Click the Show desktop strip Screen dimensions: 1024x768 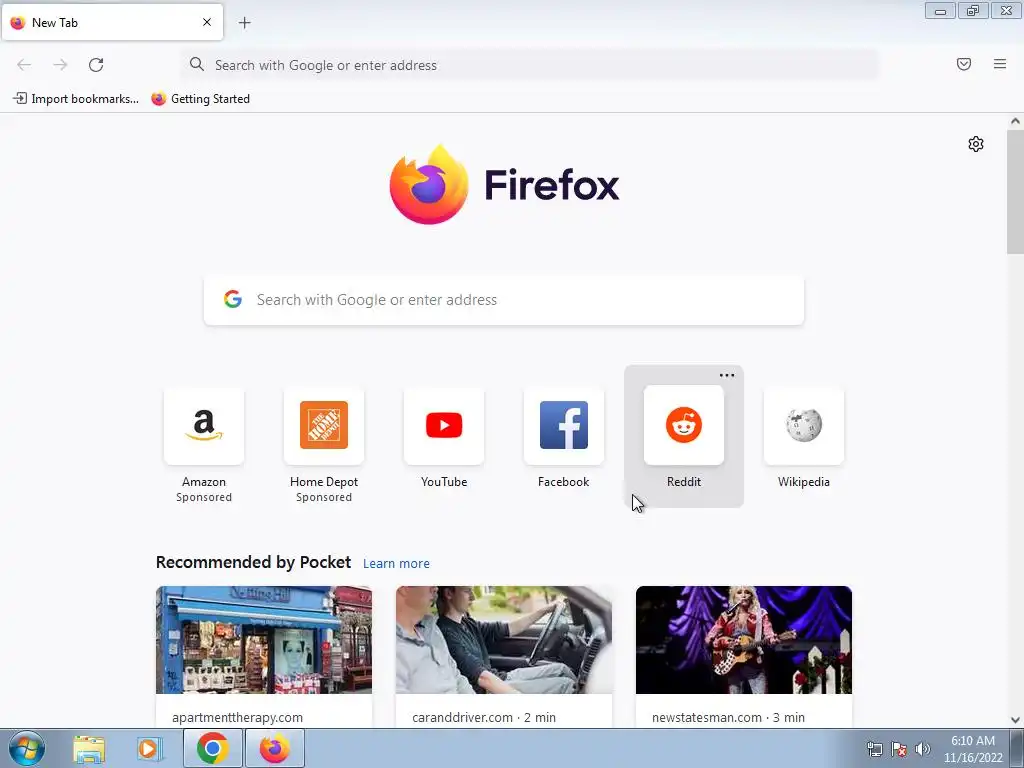tap(1017, 748)
